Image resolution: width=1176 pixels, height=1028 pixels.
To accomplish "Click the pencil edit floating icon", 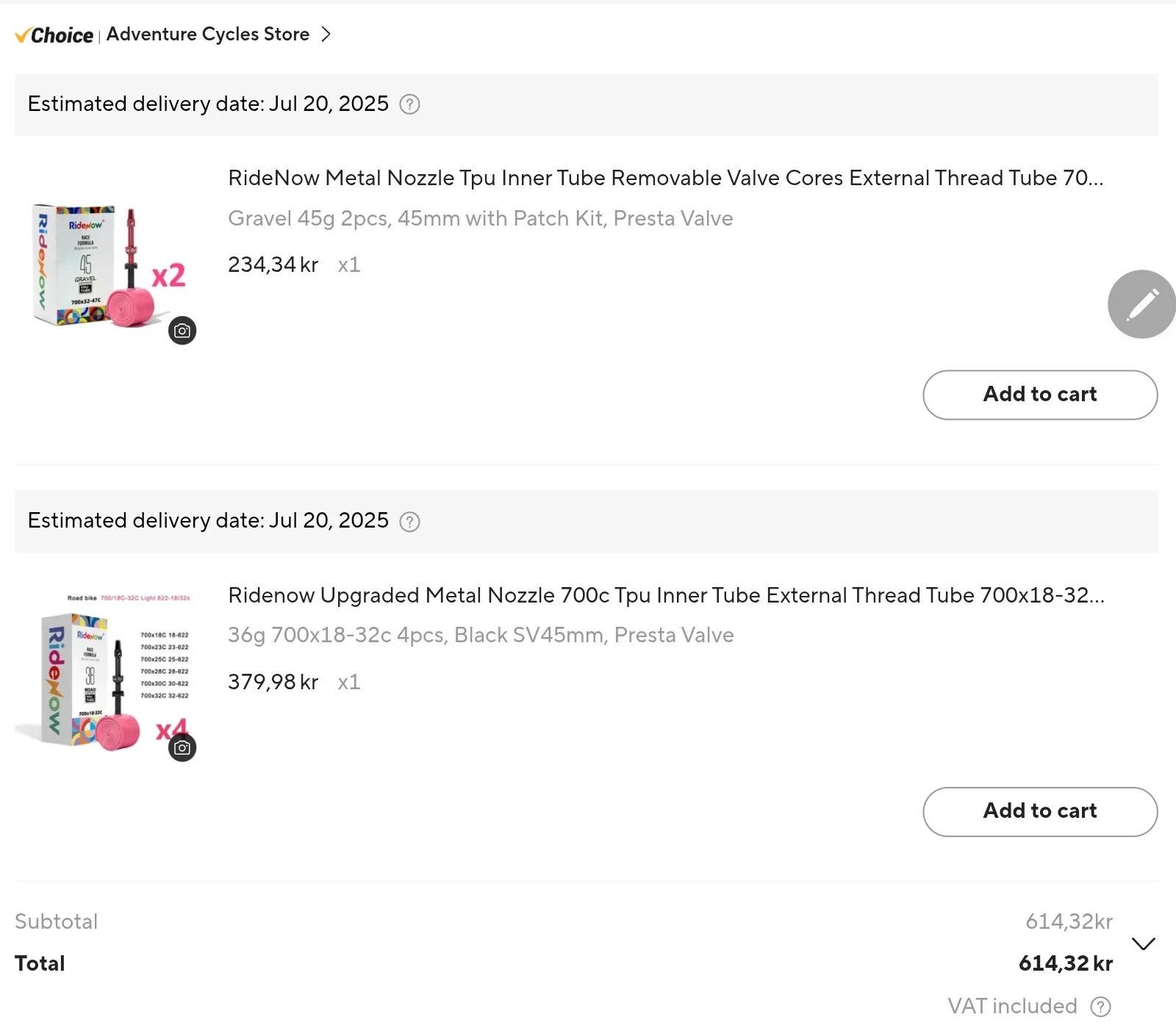I will 1141,304.
